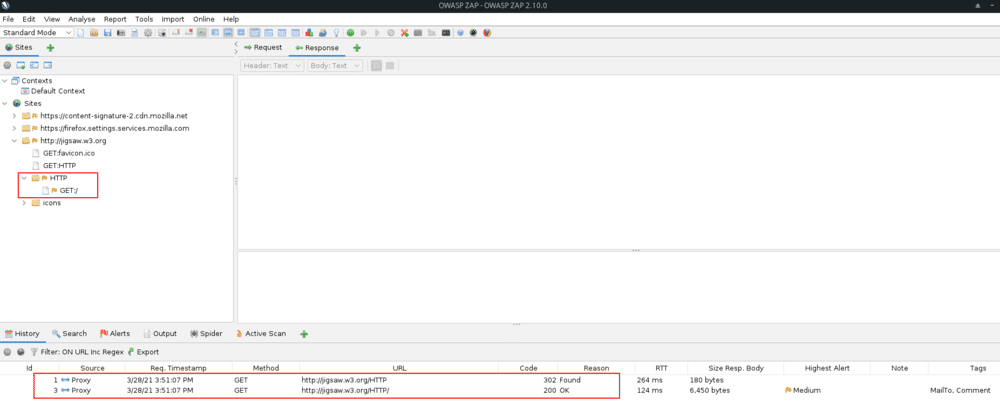The height and width of the screenshot is (403, 1000).
Task: Click the black circular icon before Firefox icon
Action: [x=473, y=33]
